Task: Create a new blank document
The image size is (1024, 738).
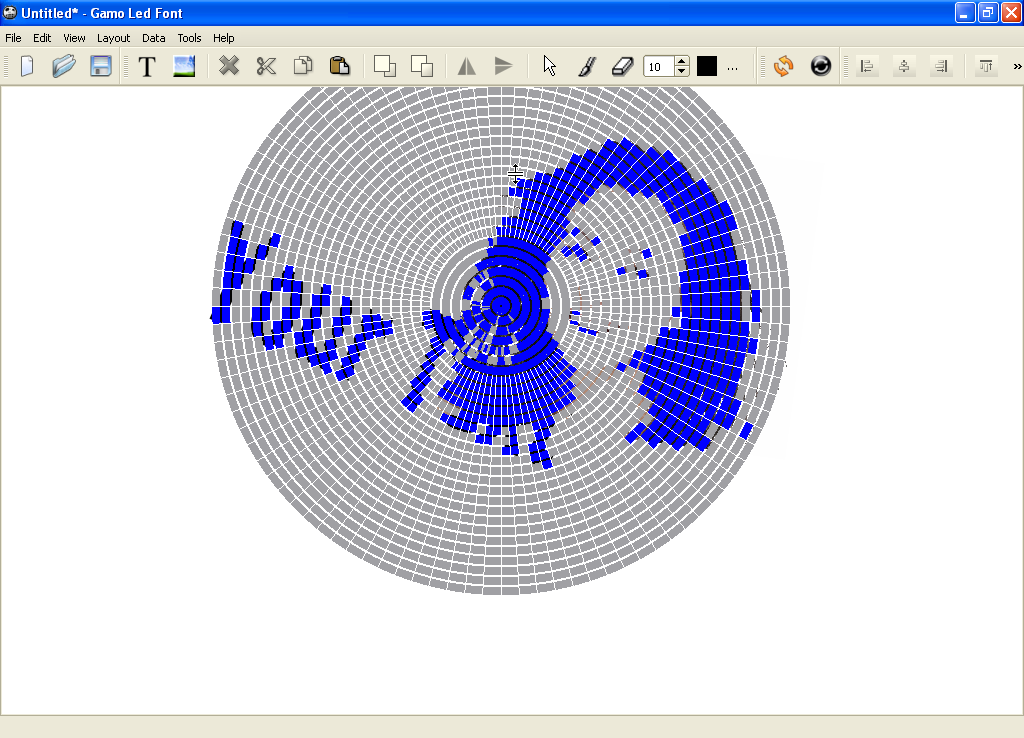Action: pos(27,66)
